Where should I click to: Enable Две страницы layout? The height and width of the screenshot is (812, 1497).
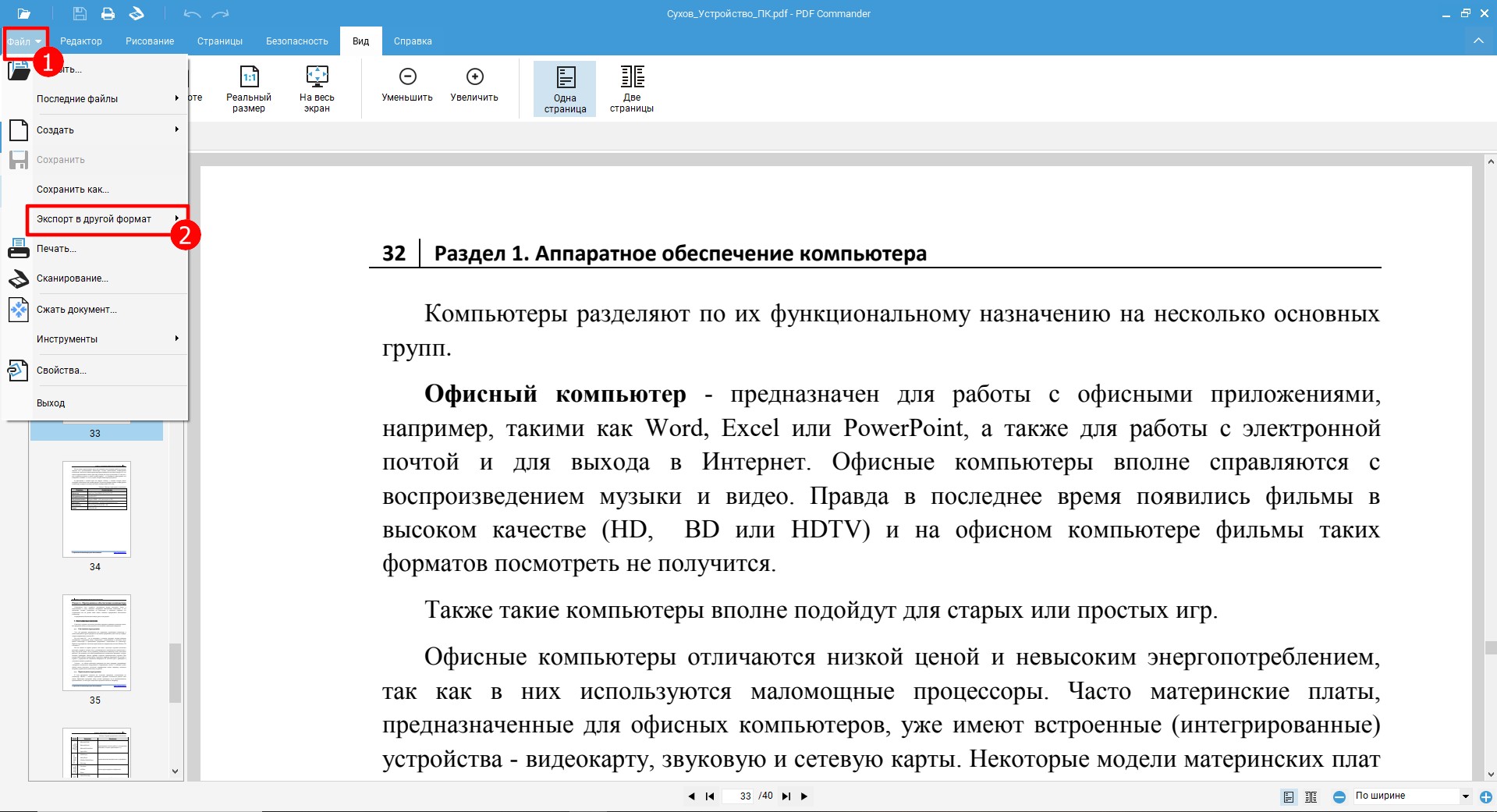pos(632,89)
